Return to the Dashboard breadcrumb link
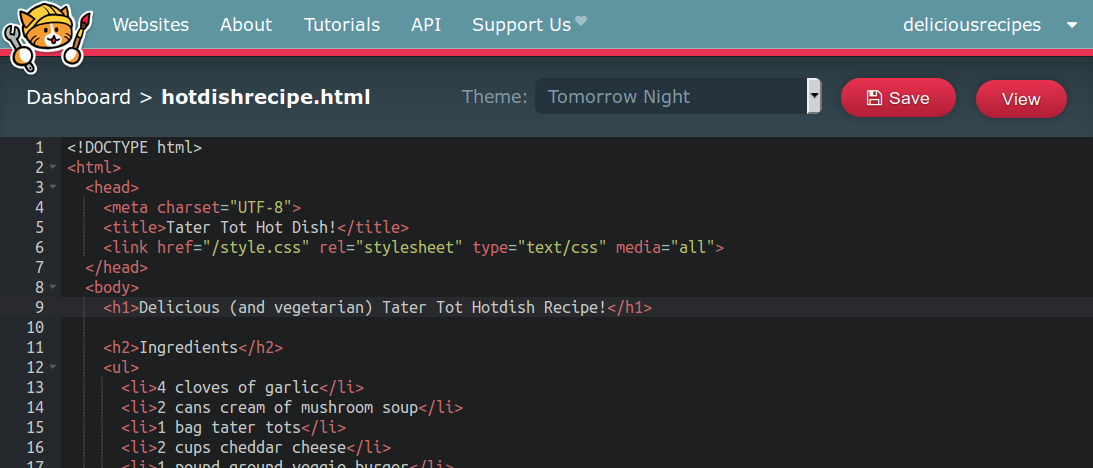This screenshot has width=1093, height=468. (79, 97)
